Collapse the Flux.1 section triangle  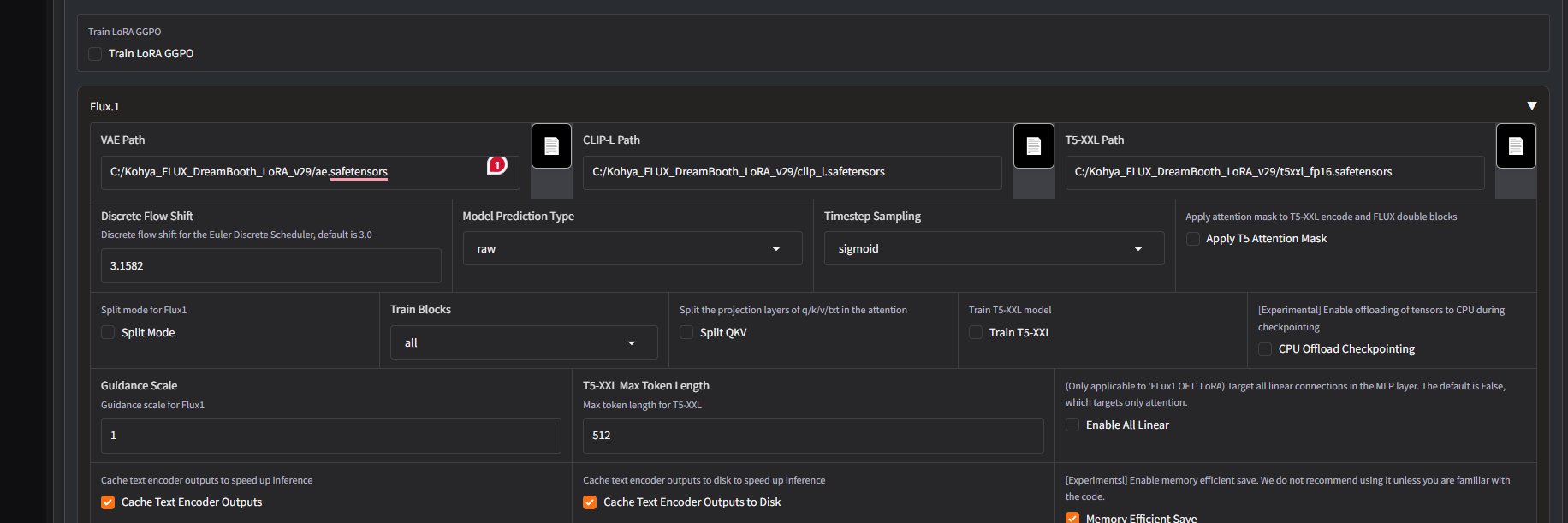[1531, 106]
